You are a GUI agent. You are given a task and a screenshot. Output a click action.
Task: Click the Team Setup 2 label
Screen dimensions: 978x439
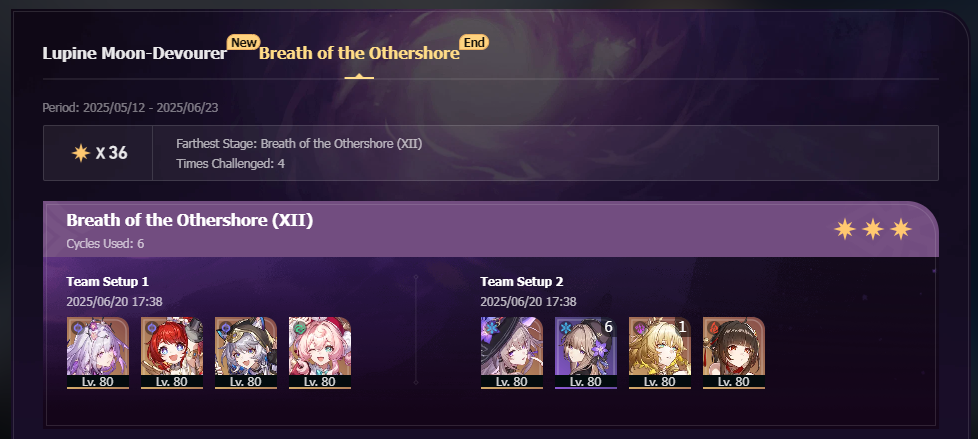pos(521,281)
